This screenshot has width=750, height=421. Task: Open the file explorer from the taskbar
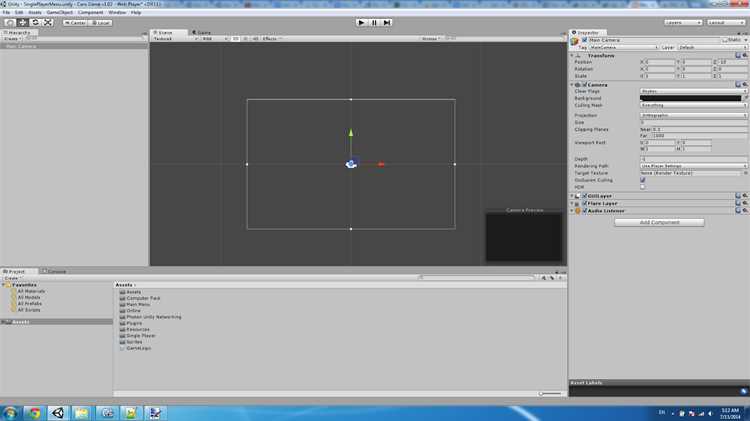point(82,412)
